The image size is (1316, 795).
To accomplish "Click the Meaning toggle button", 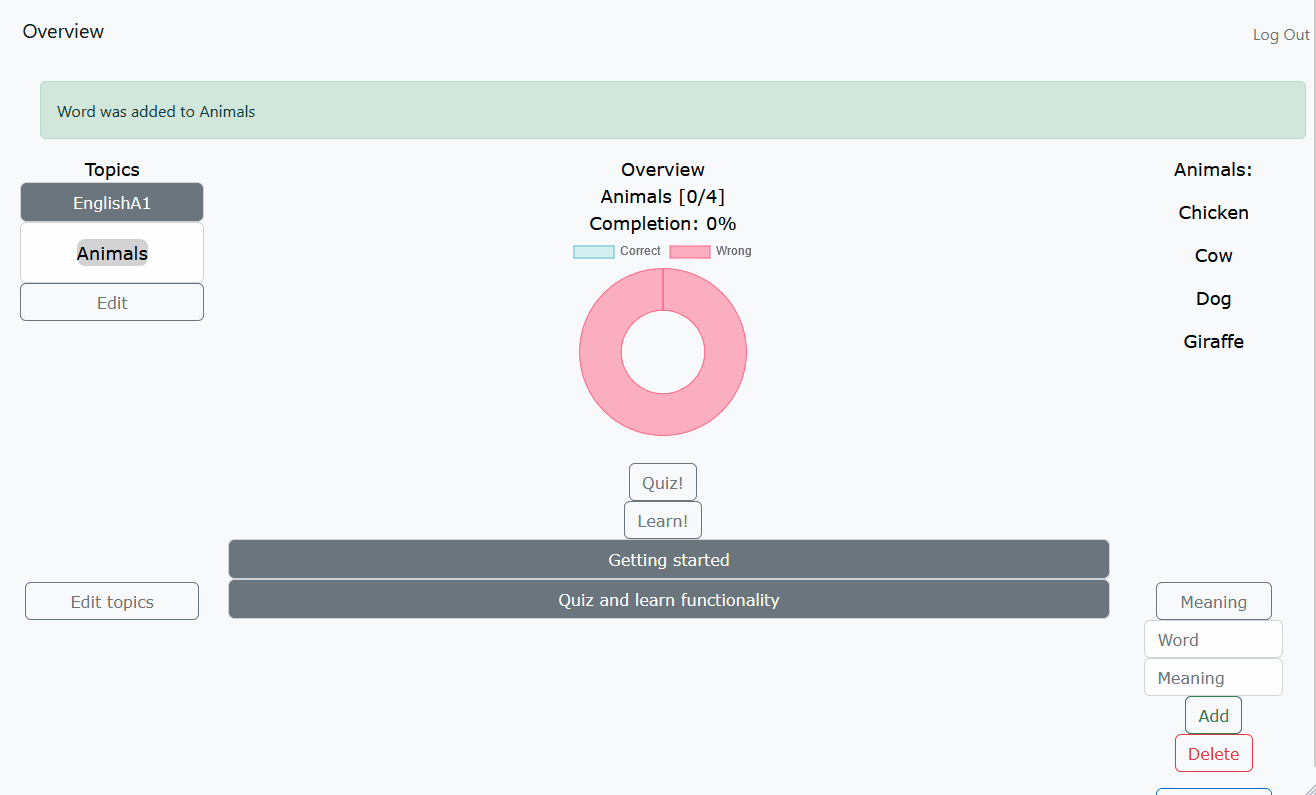I will click(x=1213, y=602).
